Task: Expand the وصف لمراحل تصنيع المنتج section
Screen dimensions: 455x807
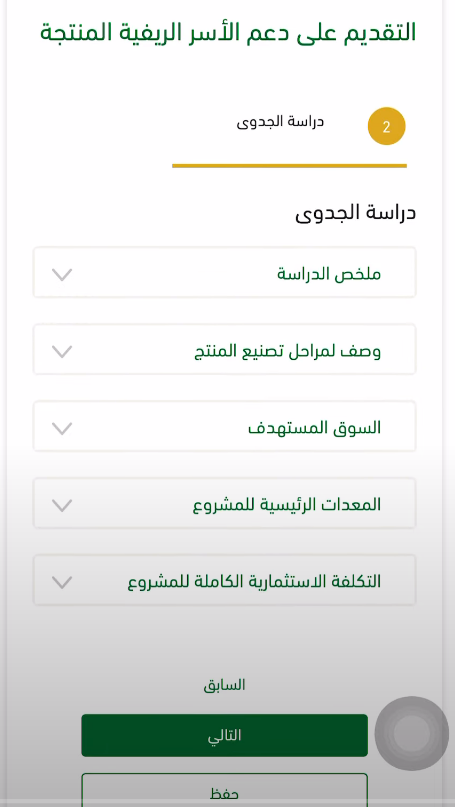Action: (224, 349)
